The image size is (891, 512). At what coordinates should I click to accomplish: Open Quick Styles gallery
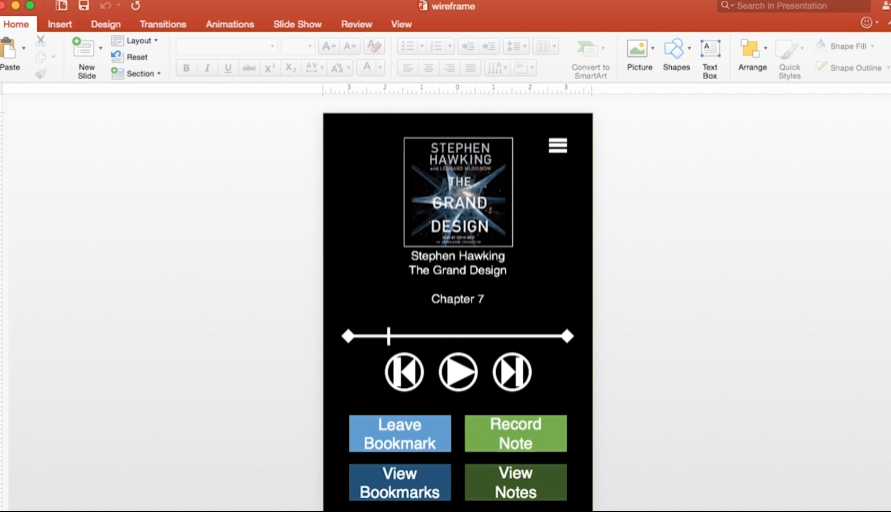coord(789,59)
